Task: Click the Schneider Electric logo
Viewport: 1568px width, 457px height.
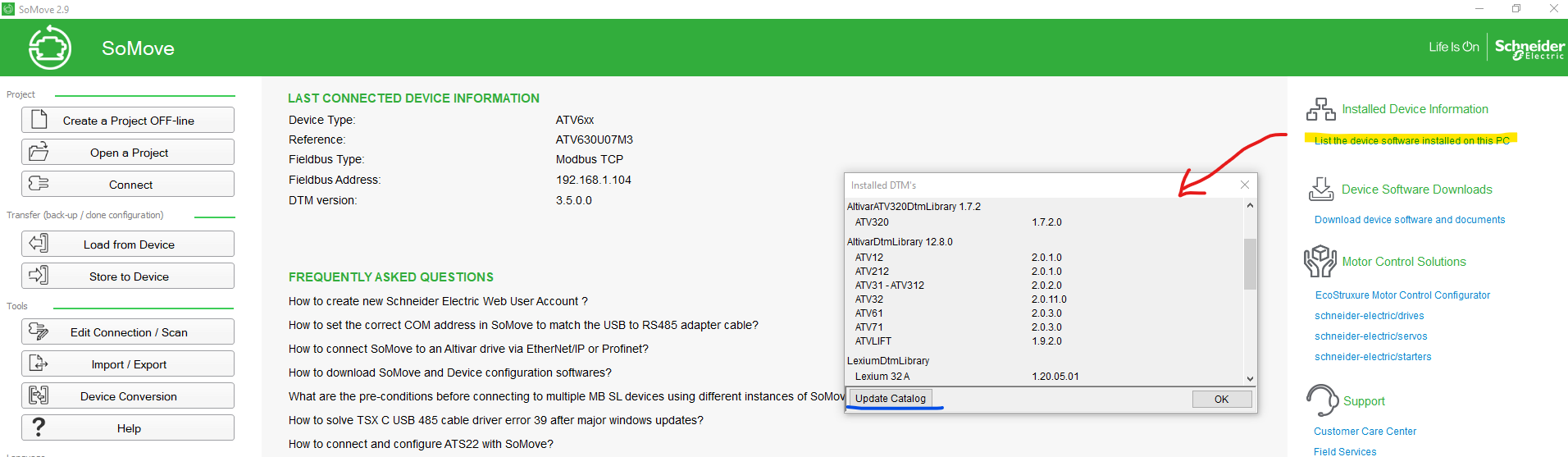Action: [1529, 48]
